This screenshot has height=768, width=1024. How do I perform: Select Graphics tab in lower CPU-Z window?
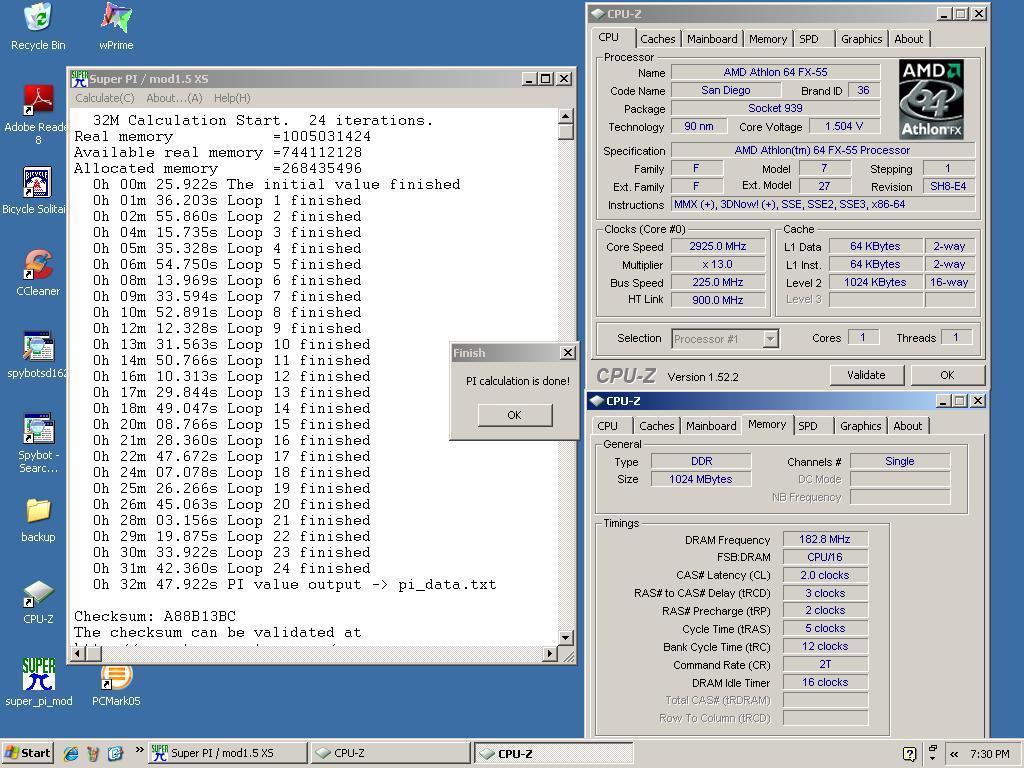coord(860,426)
